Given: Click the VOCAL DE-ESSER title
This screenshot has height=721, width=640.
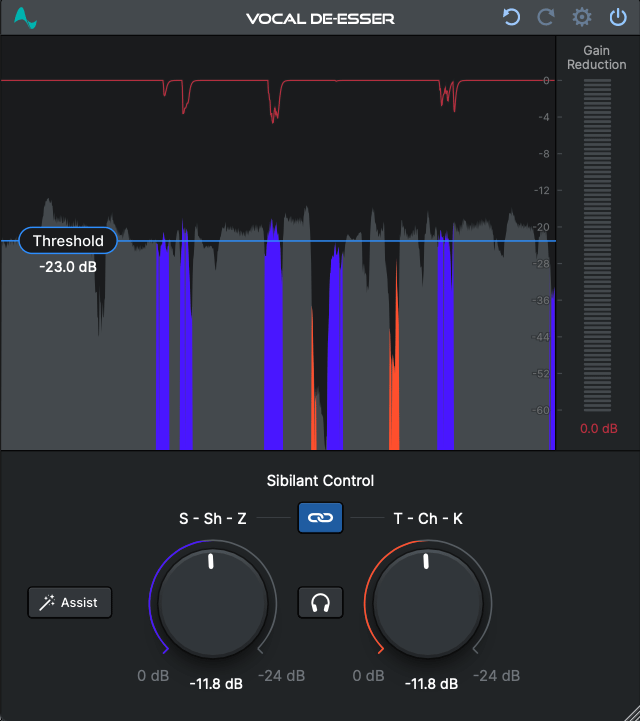Looking at the screenshot, I should [320, 19].
